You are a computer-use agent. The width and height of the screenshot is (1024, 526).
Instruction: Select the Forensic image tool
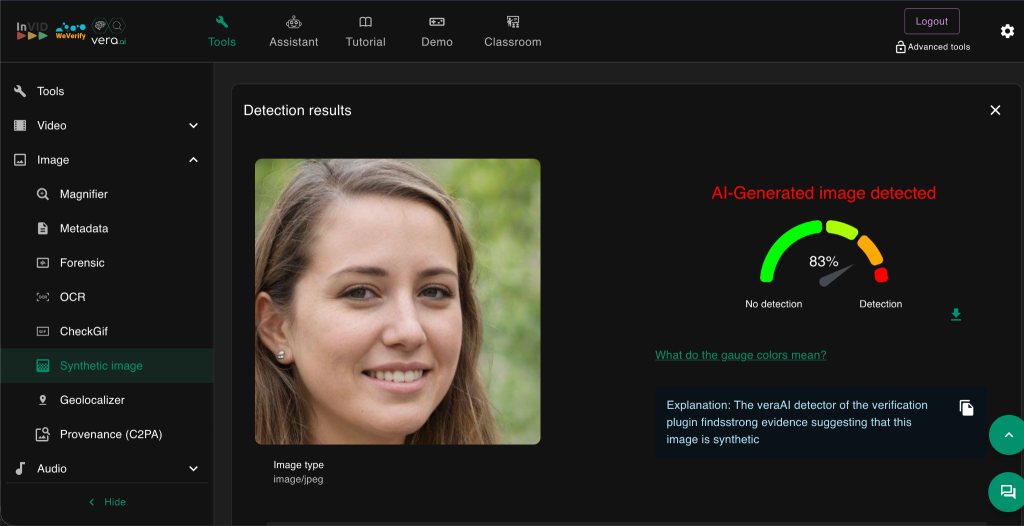[x=82, y=263]
